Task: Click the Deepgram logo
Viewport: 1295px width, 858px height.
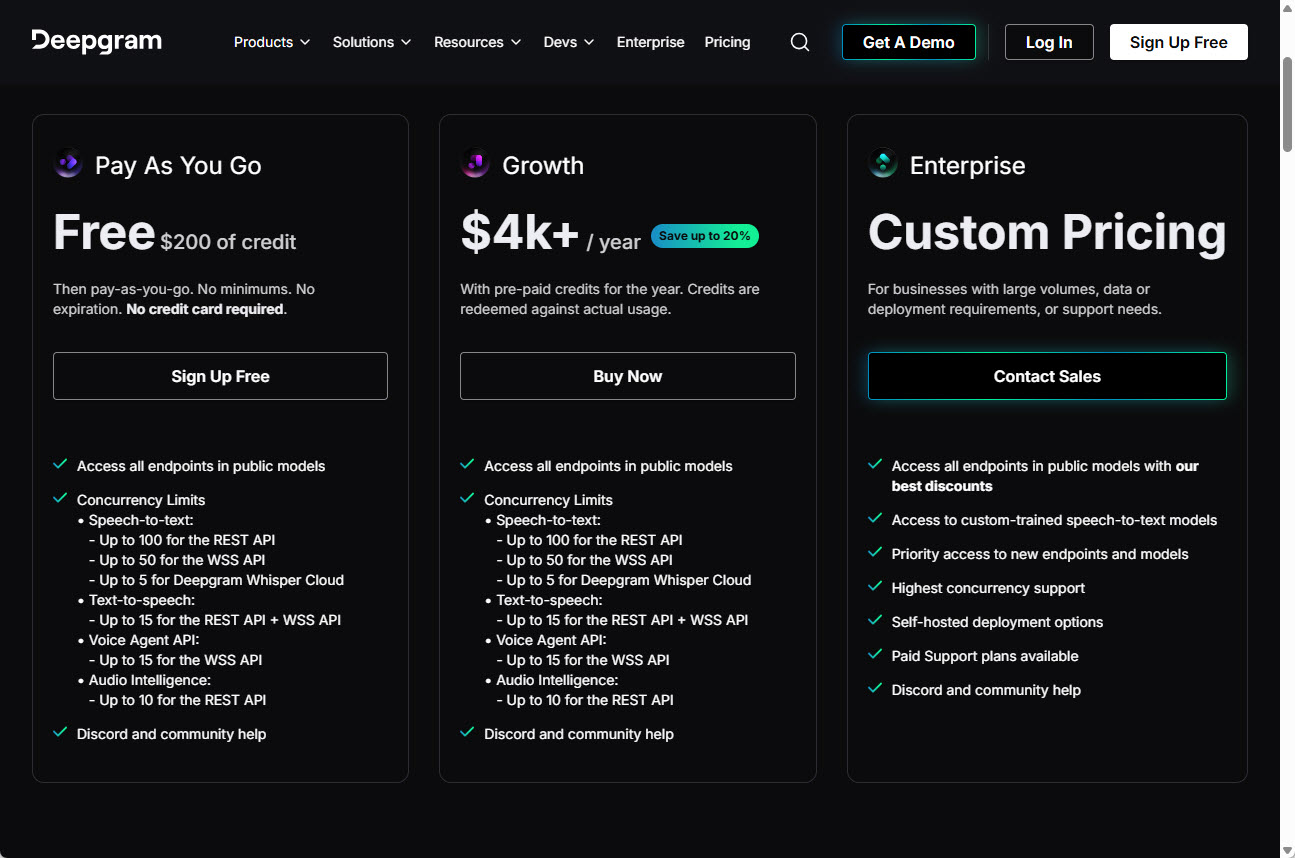Action: [x=97, y=41]
